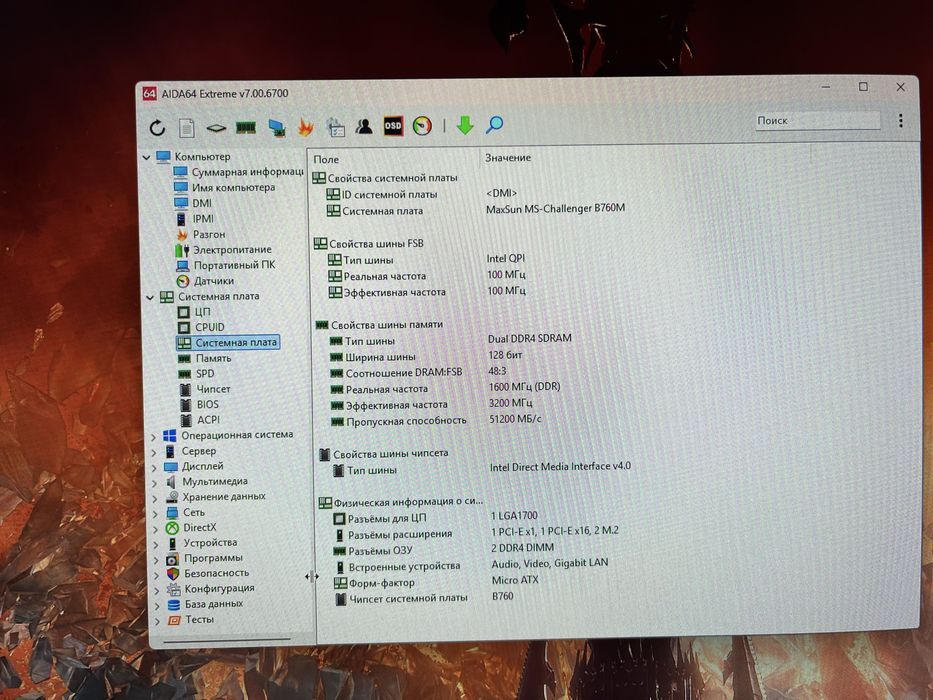Viewport: 933px width, 700px height.
Task: Focus the Поиск search field
Action: (817, 120)
